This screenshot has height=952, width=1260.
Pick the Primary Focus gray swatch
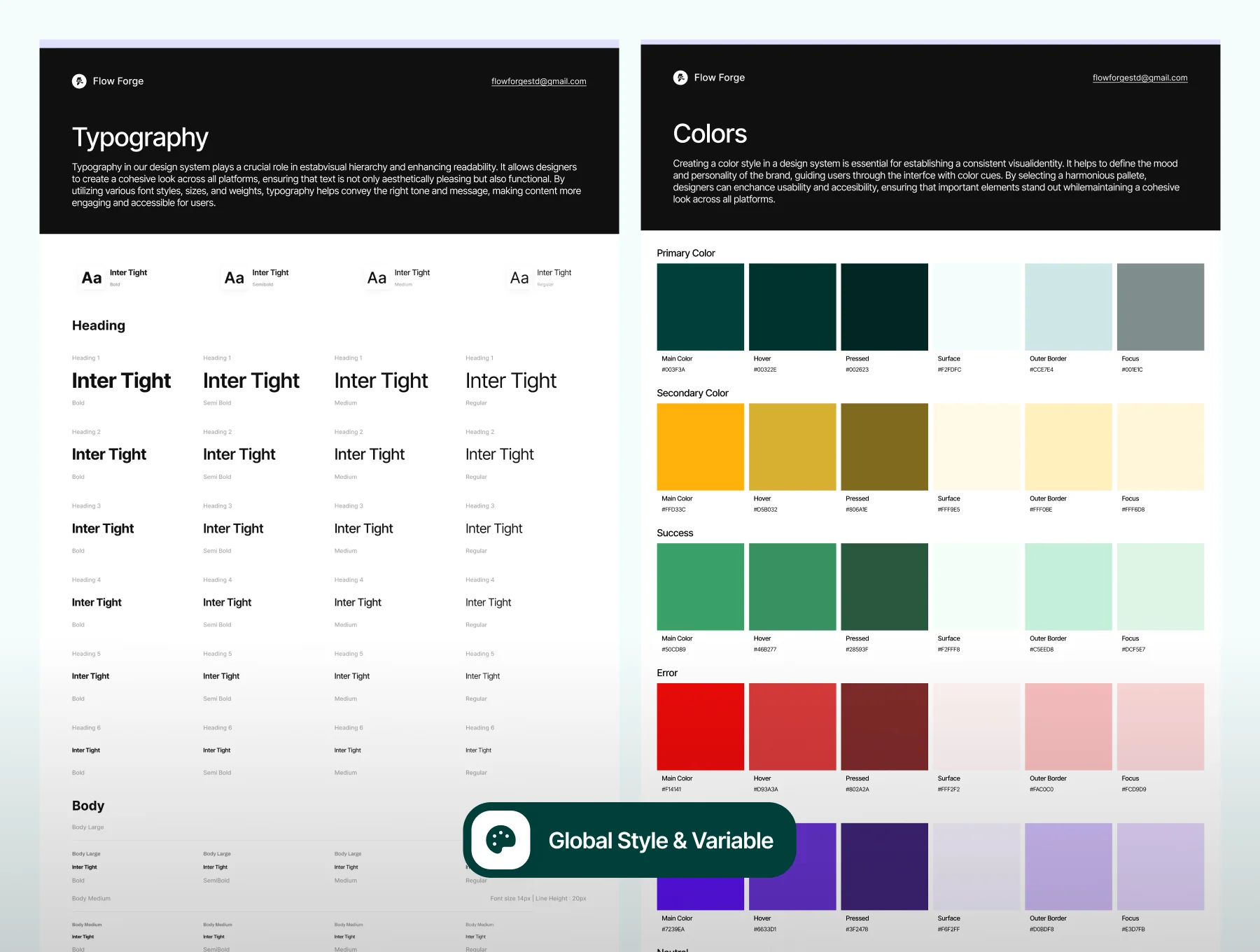click(1161, 307)
